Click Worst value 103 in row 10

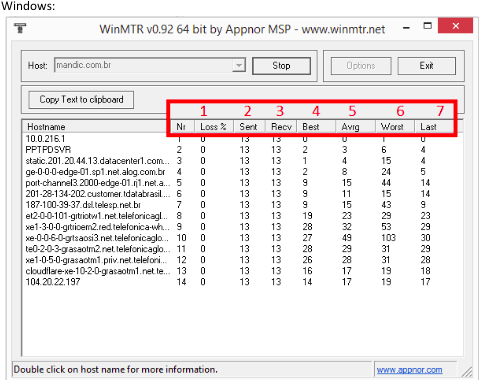(x=388, y=238)
